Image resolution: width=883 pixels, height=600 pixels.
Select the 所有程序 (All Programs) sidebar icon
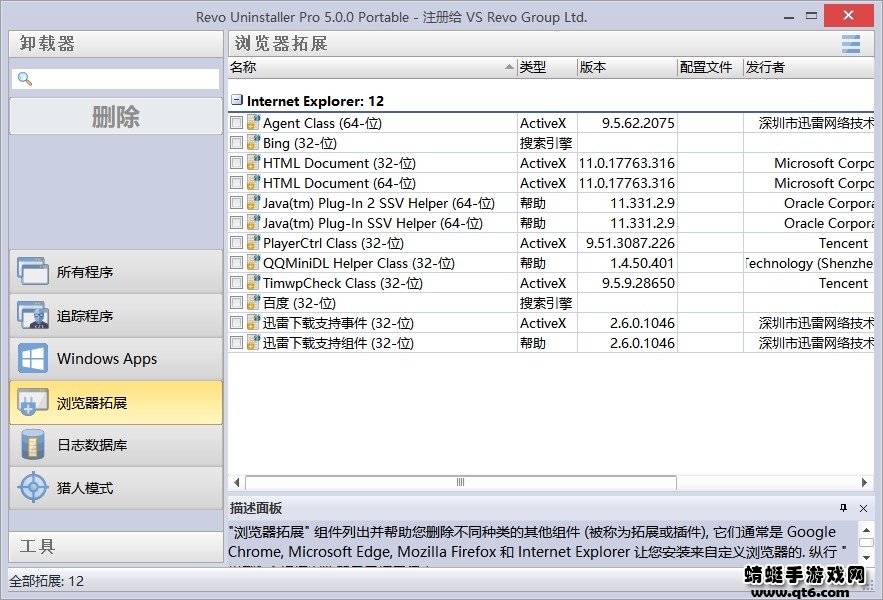pos(31,271)
